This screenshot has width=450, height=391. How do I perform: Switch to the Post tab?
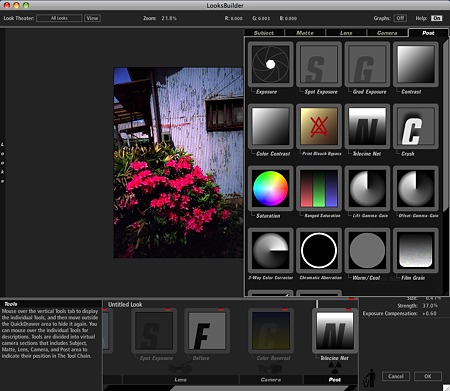coord(428,33)
